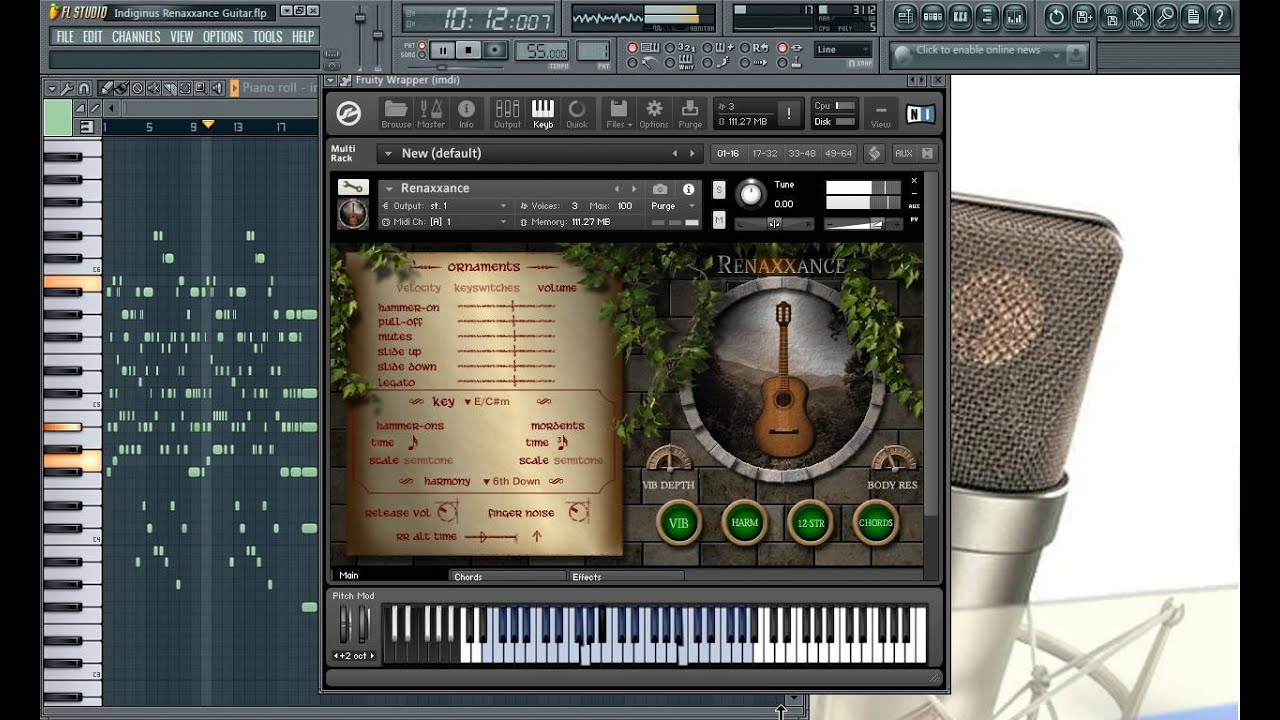Click the FL Studio undo history icon
Screen dimensions: 1280x720
[x=1056, y=16]
